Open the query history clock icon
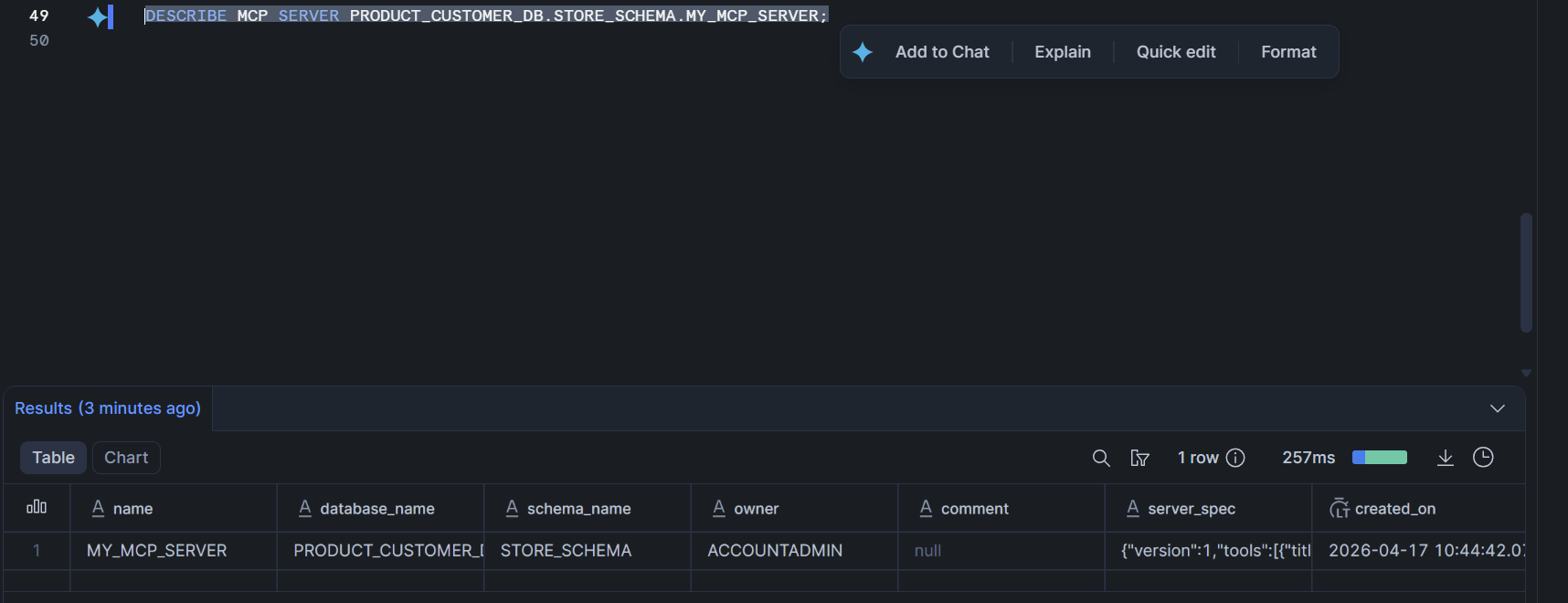This screenshot has width=1568, height=603. coord(1483,457)
